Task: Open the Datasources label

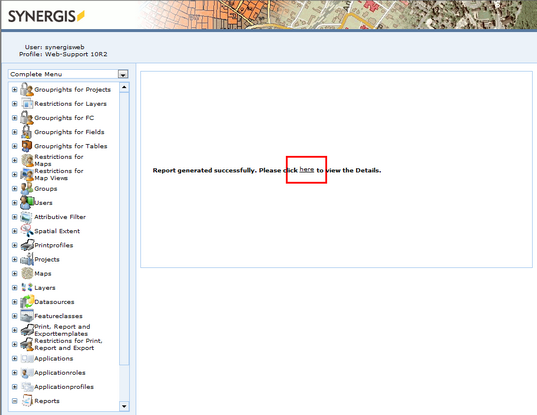Action: [x=54, y=302]
